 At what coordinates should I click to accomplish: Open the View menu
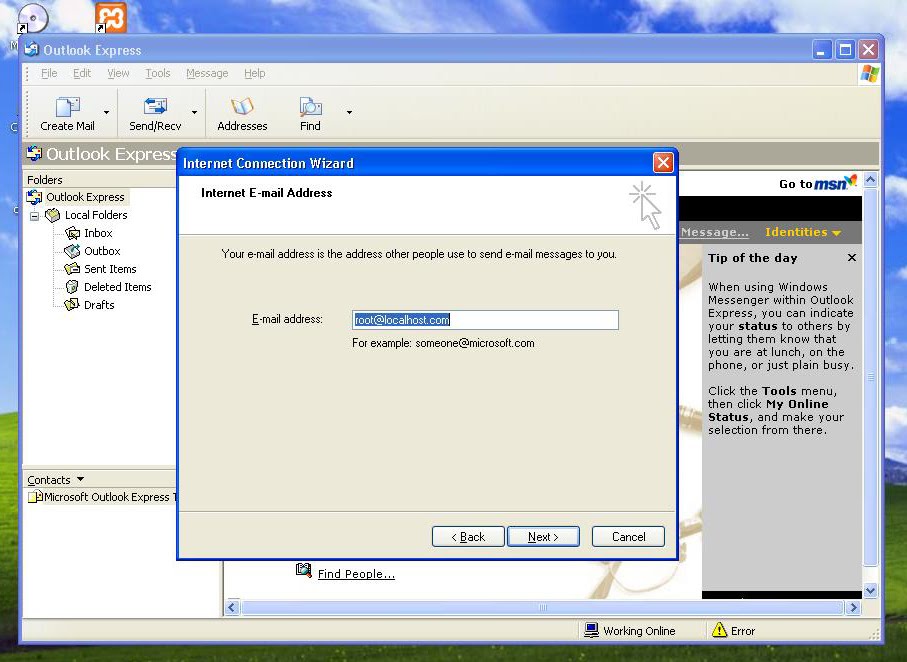118,73
